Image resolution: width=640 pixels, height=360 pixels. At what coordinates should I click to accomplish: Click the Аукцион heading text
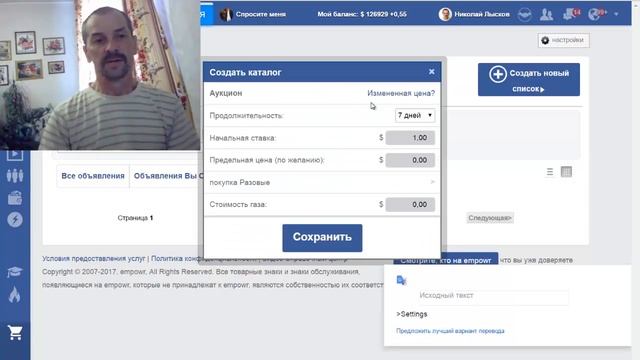pyautogui.click(x=226, y=93)
